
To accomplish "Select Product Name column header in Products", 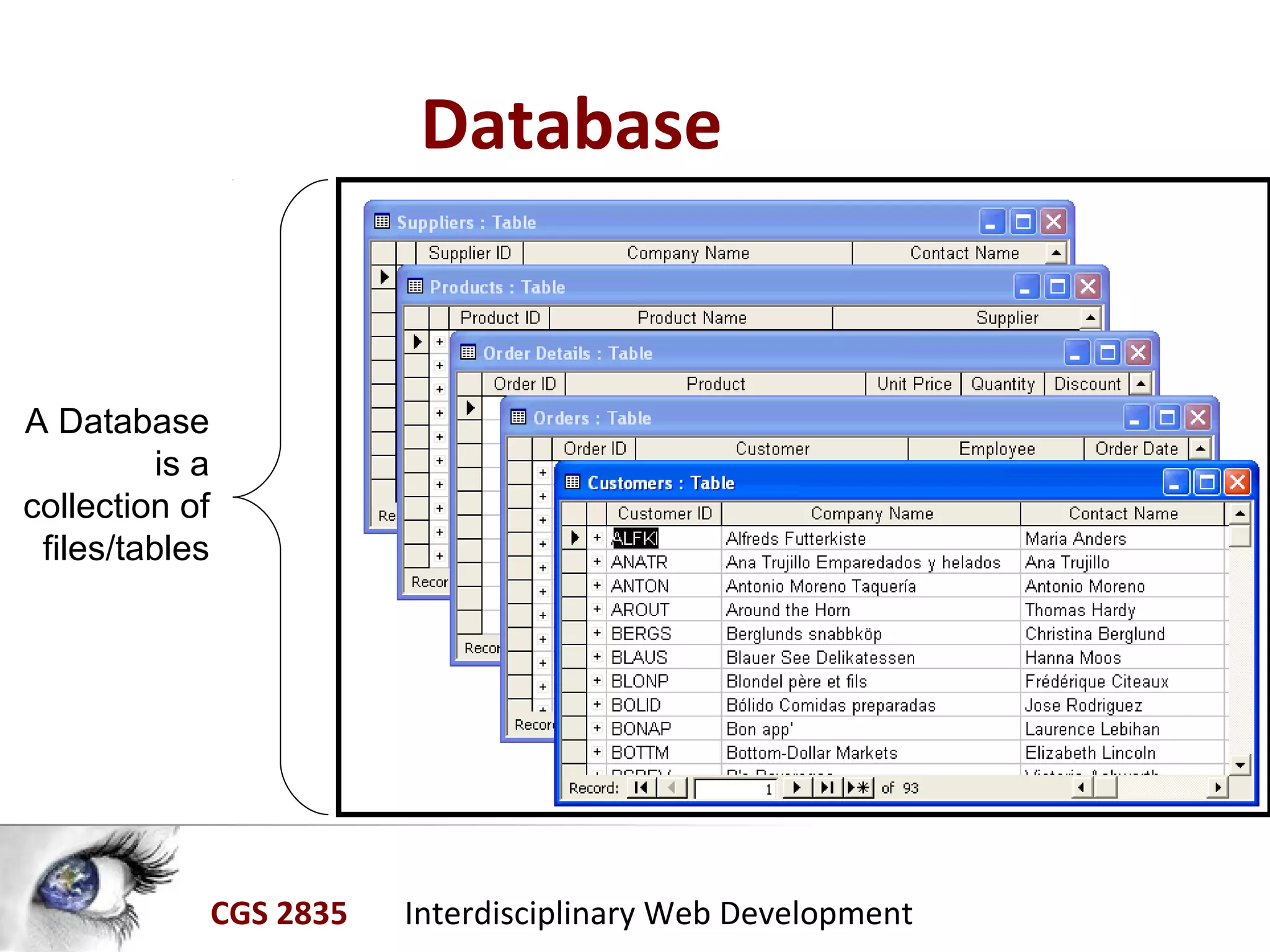I will pyautogui.click(x=691, y=318).
